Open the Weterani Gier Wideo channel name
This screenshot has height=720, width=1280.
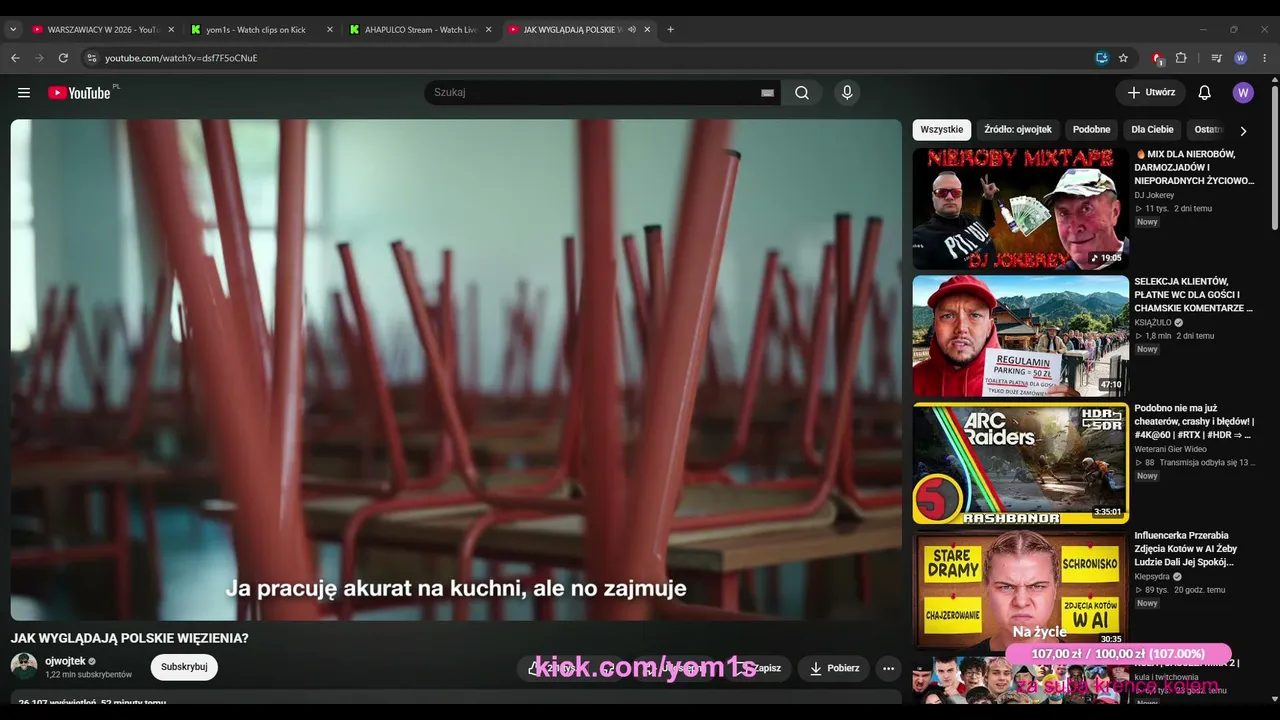pos(1170,450)
